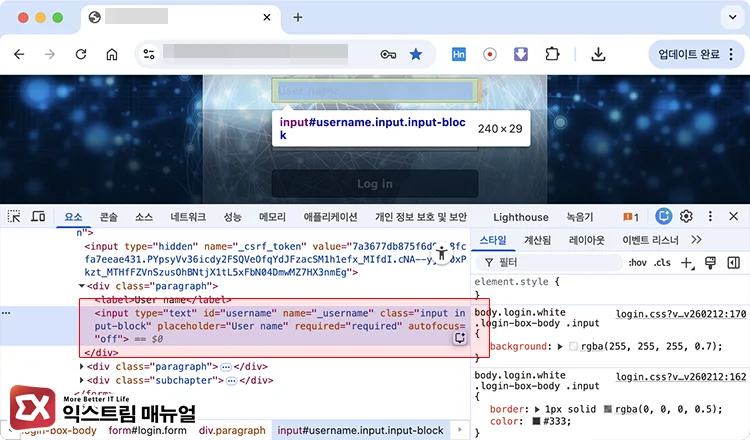Go back with the browser back arrow
This screenshot has height=440, width=750.
coord(19,55)
